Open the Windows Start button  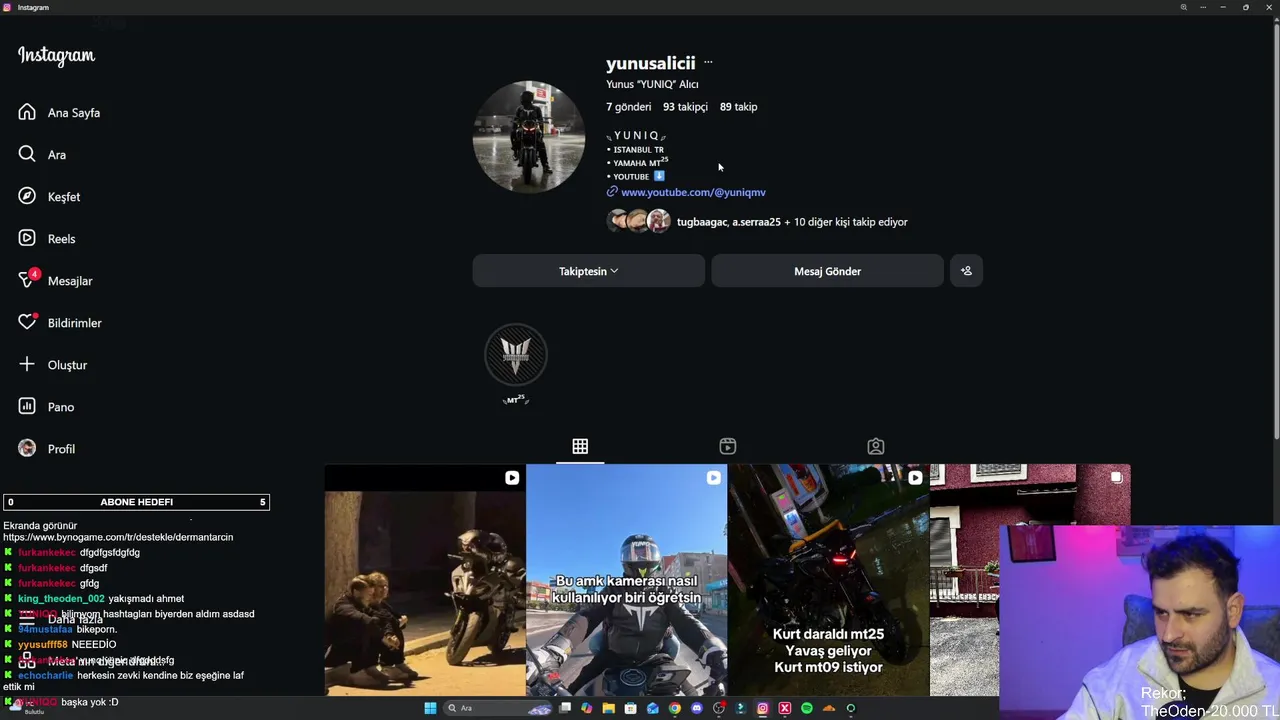430,708
